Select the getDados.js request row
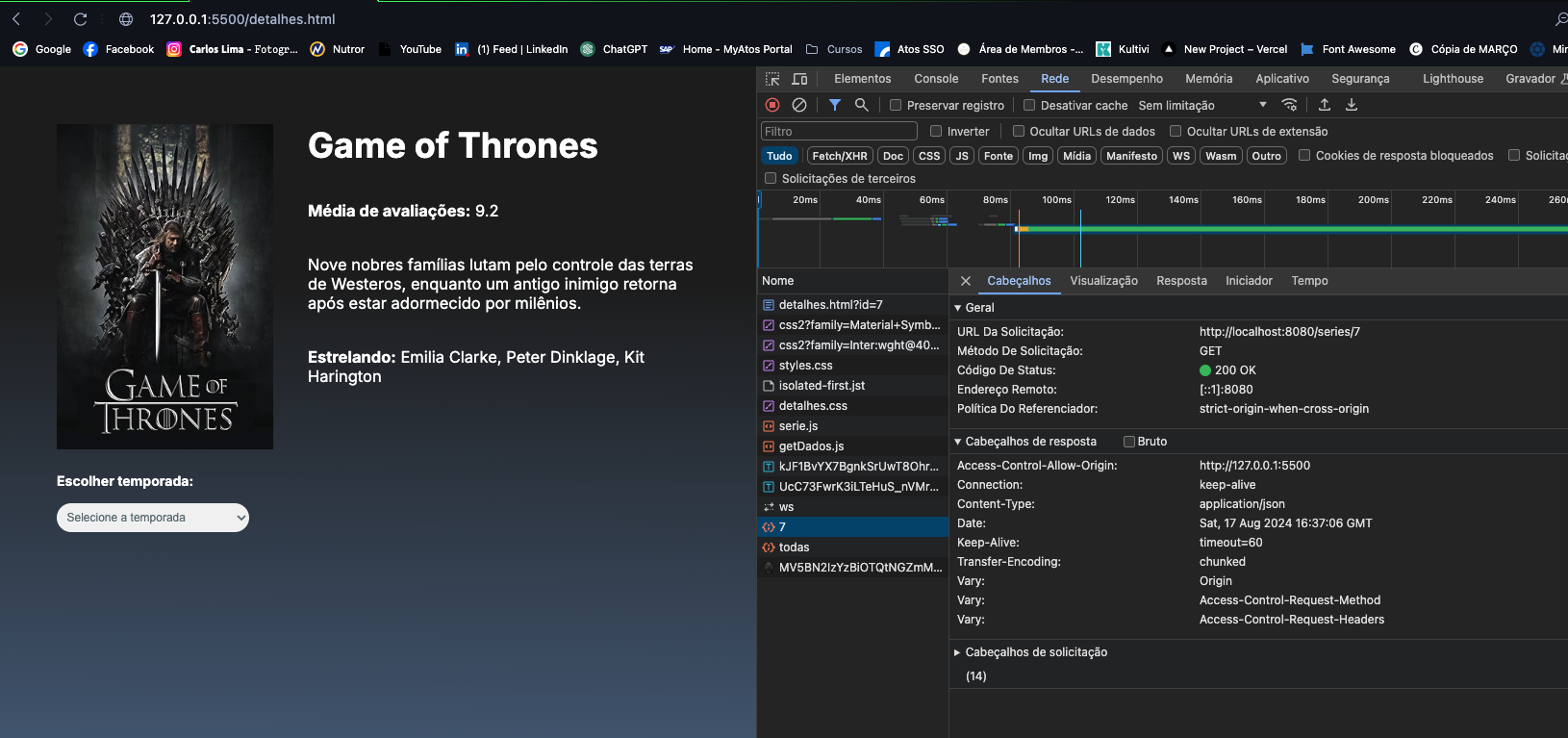Screen dimensions: 1568x738 point(852,446)
